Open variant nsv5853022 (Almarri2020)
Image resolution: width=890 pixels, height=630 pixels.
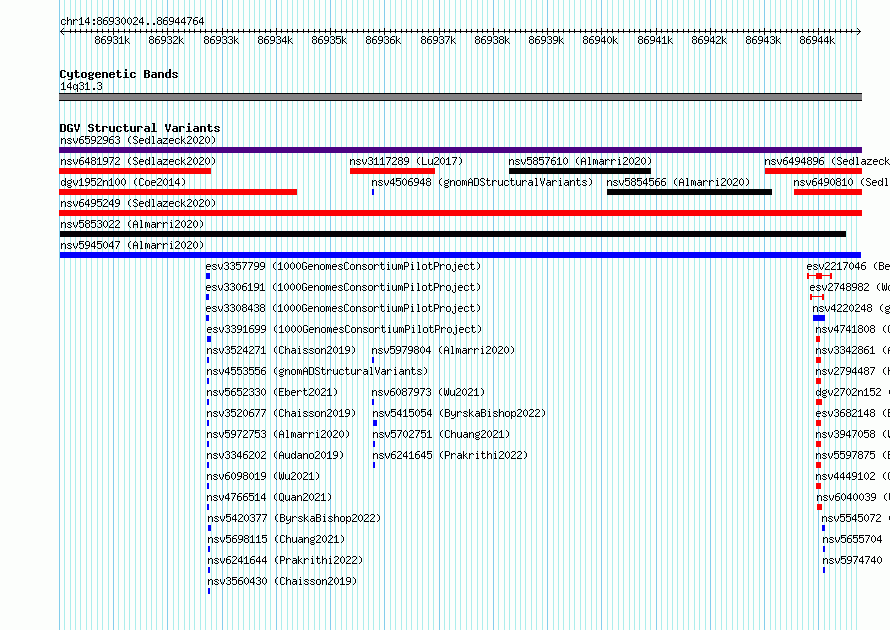click(x=132, y=224)
